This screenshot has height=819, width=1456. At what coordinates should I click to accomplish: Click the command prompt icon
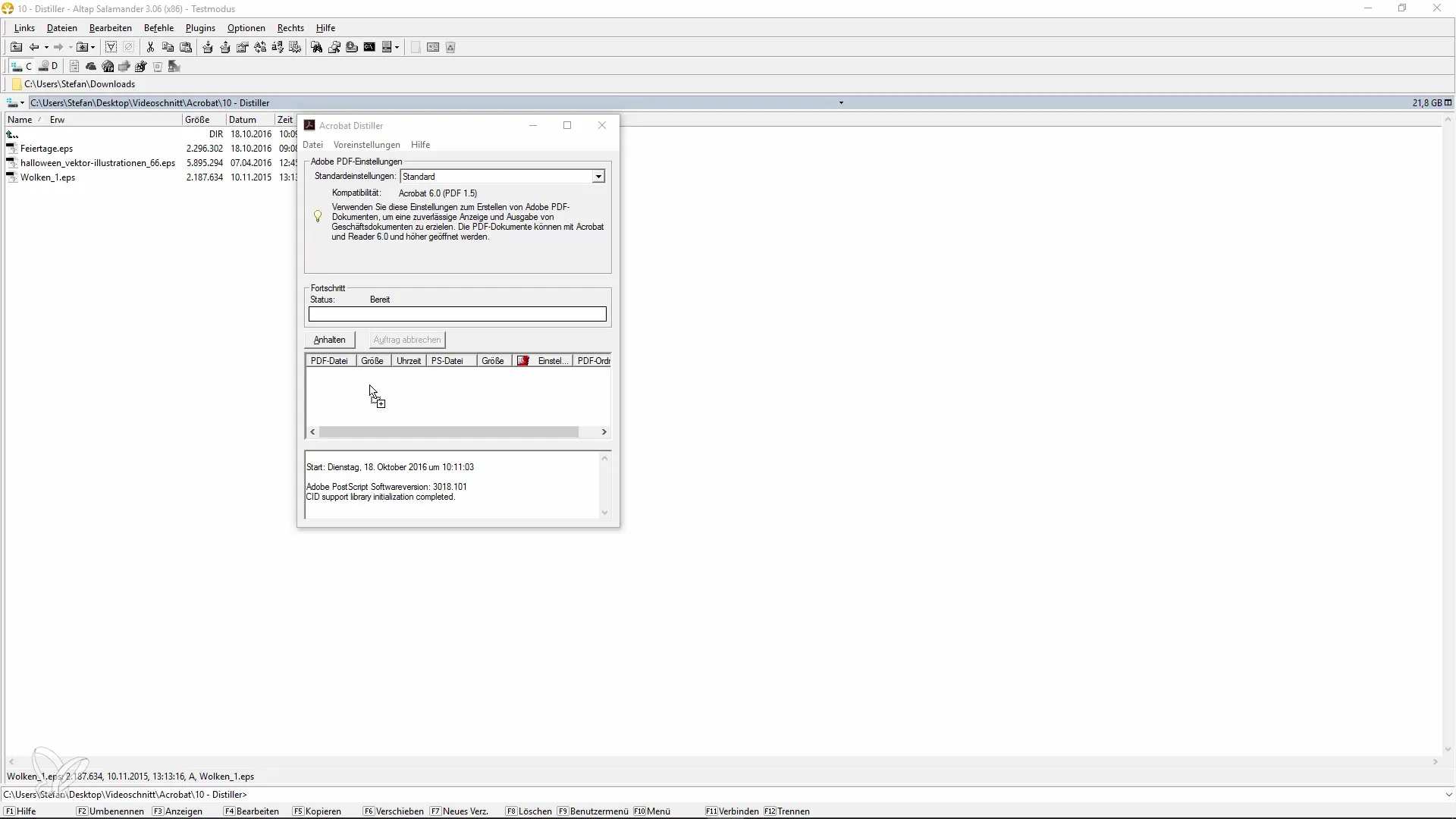[x=369, y=47]
